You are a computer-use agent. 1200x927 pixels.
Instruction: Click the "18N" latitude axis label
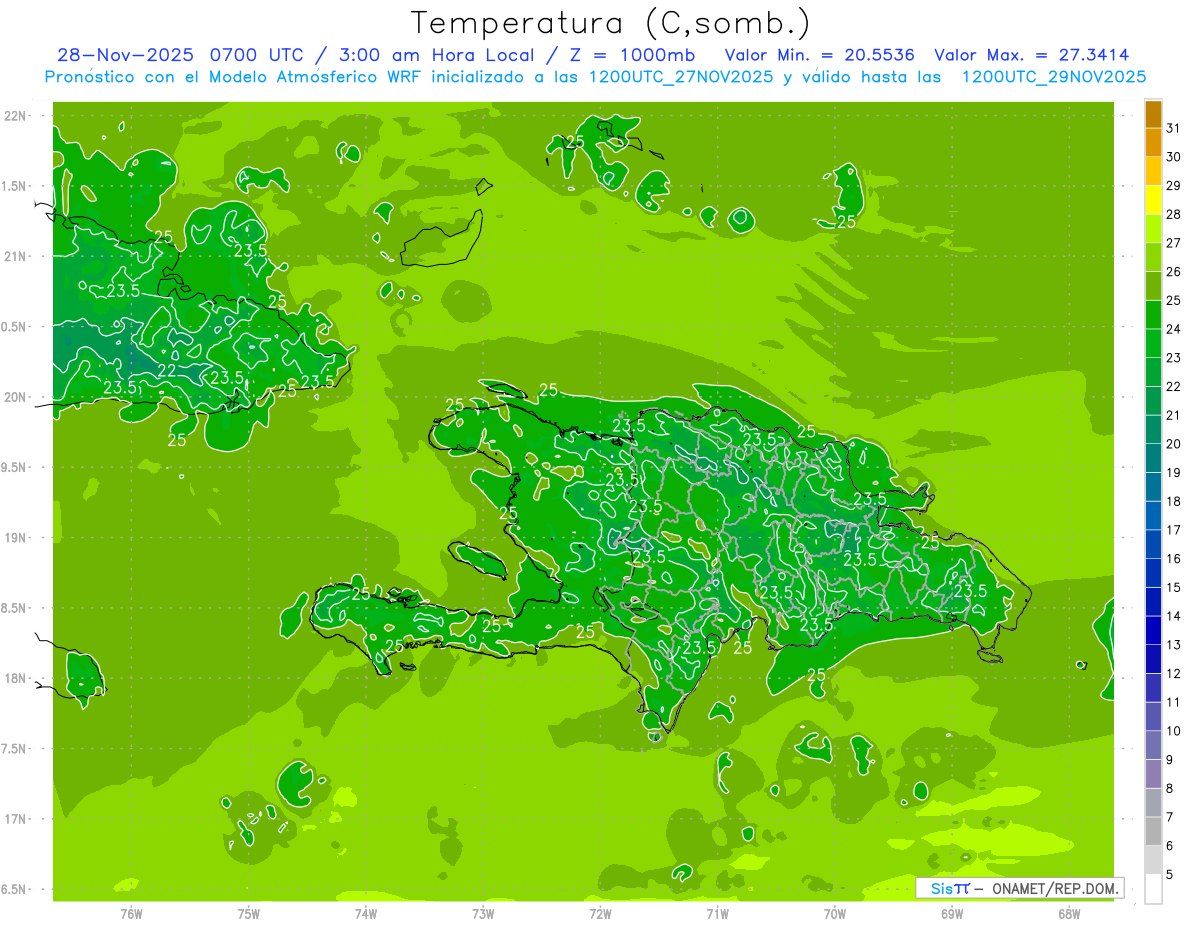pos(15,678)
